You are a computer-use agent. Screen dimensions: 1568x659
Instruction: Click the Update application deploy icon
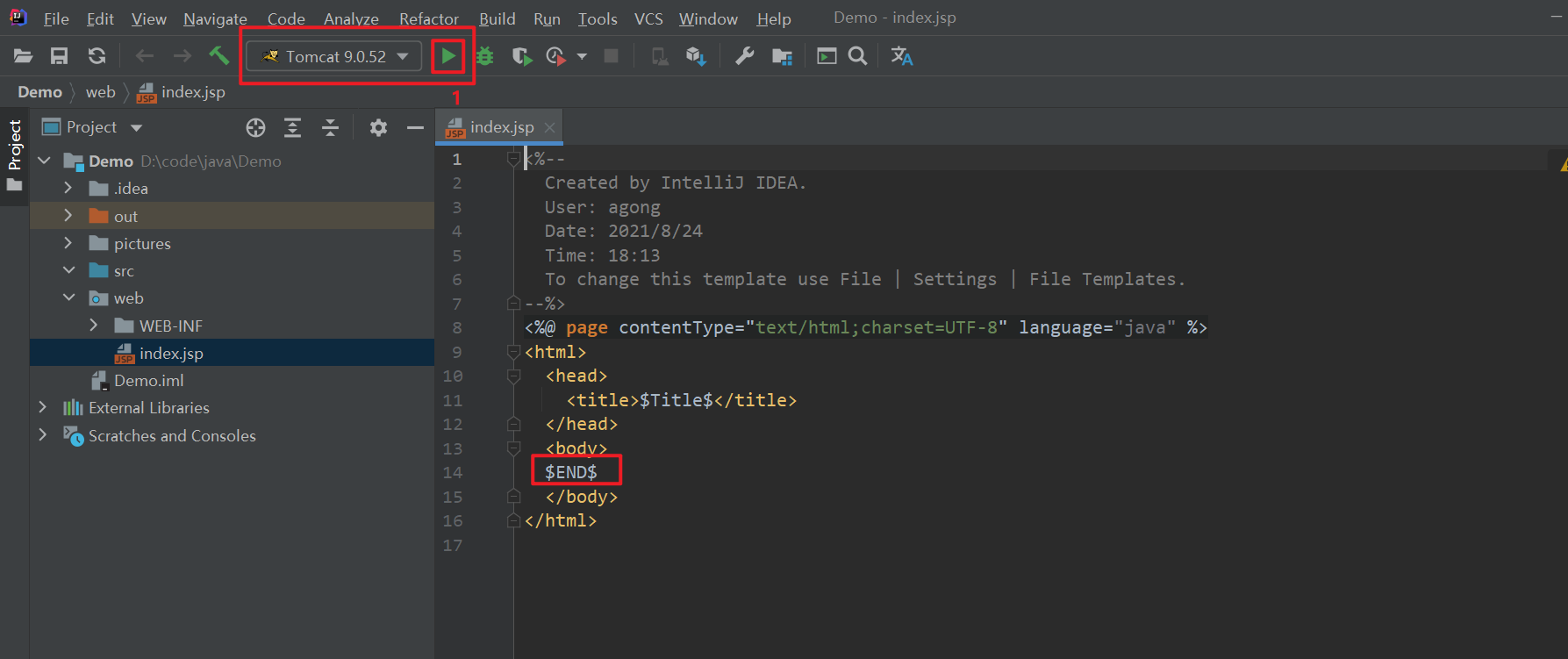(x=696, y=56)
